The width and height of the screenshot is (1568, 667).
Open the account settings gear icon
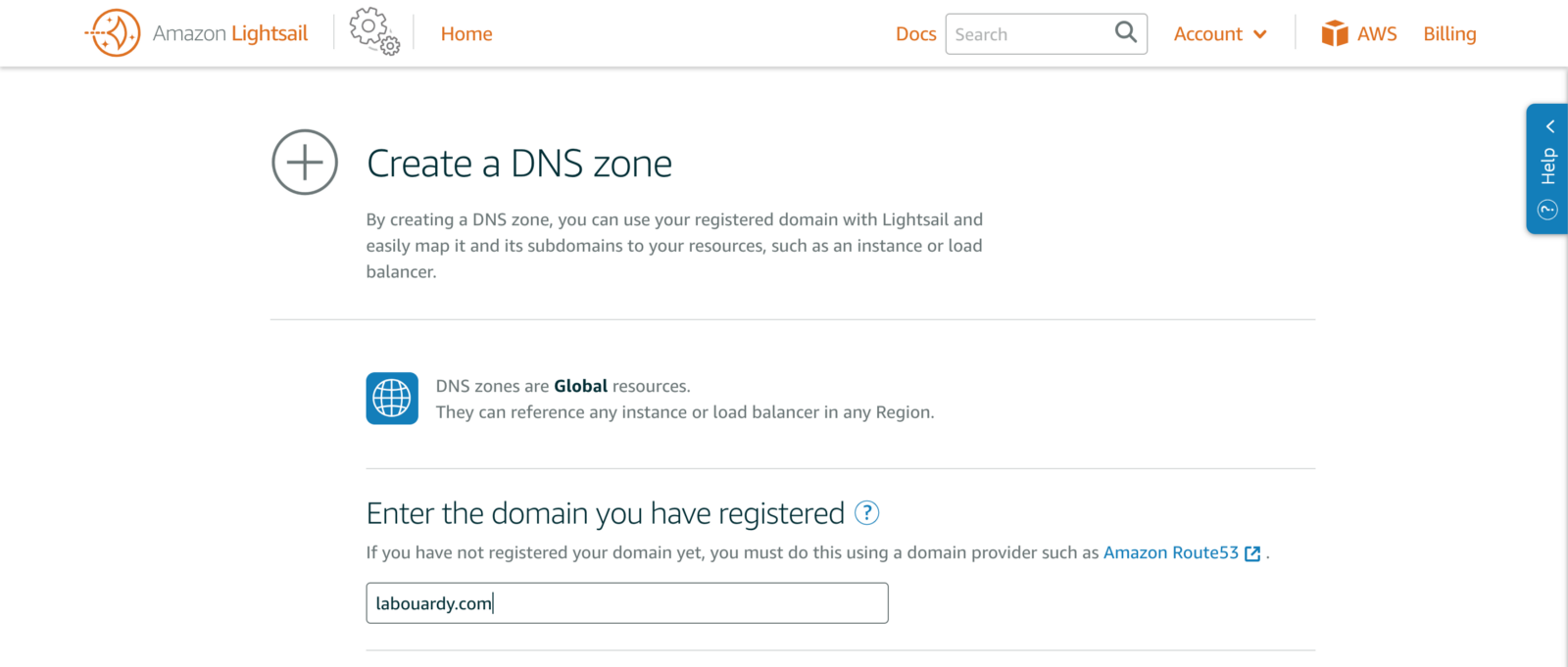pyautogui.click(x=373, y=31)
